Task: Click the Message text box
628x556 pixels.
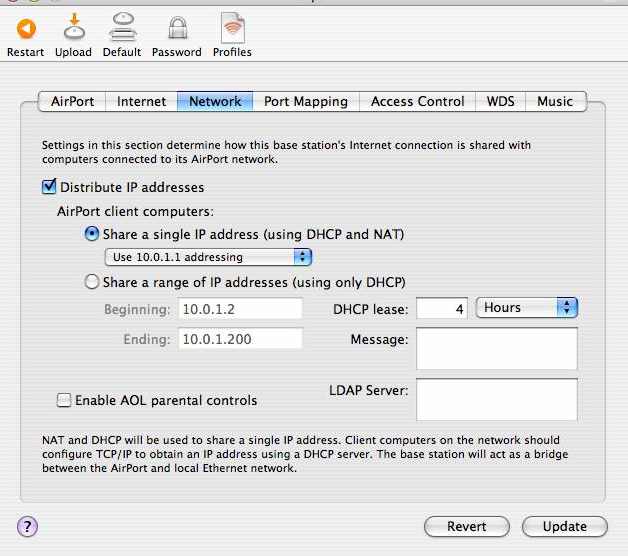Action: pyautogui.click(x=497, y=349)
